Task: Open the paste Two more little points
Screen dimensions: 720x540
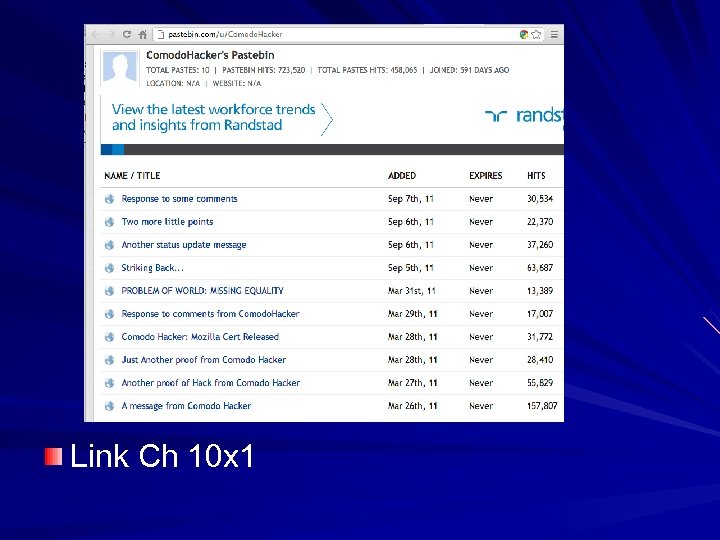Action: point(168,222)
